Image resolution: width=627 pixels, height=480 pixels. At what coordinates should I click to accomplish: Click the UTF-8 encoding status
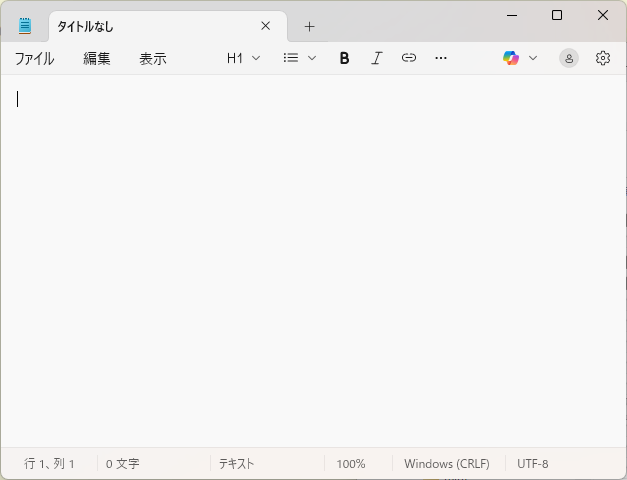[533, 464]
